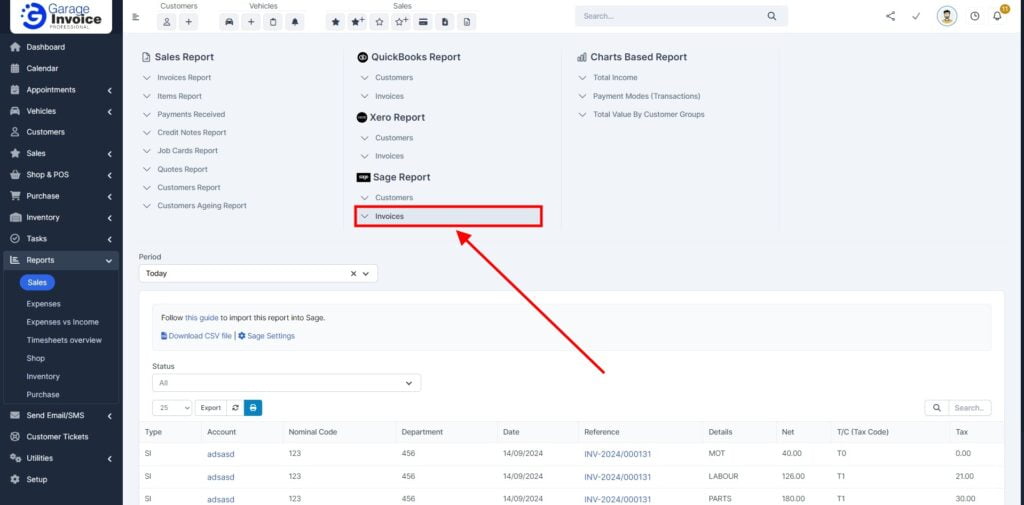Select the active Sales report pill
Image resolution: width=1024 pixels, height=505 pixels.
click(x=37, y=282)
